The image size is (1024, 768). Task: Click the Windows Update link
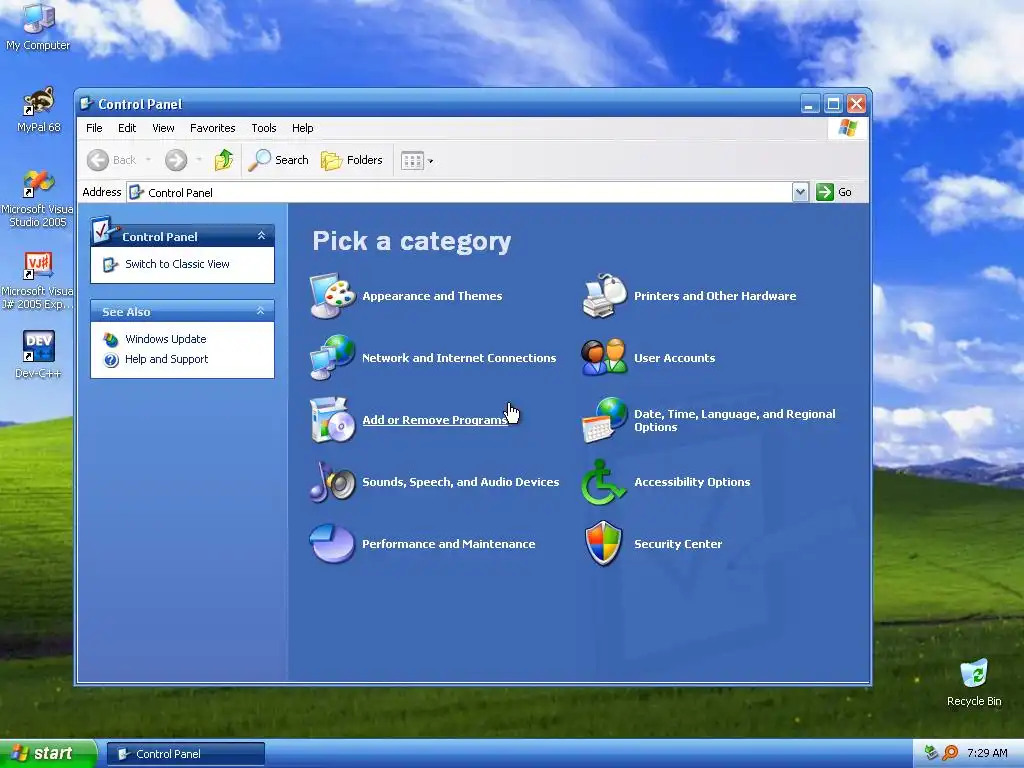166,340
